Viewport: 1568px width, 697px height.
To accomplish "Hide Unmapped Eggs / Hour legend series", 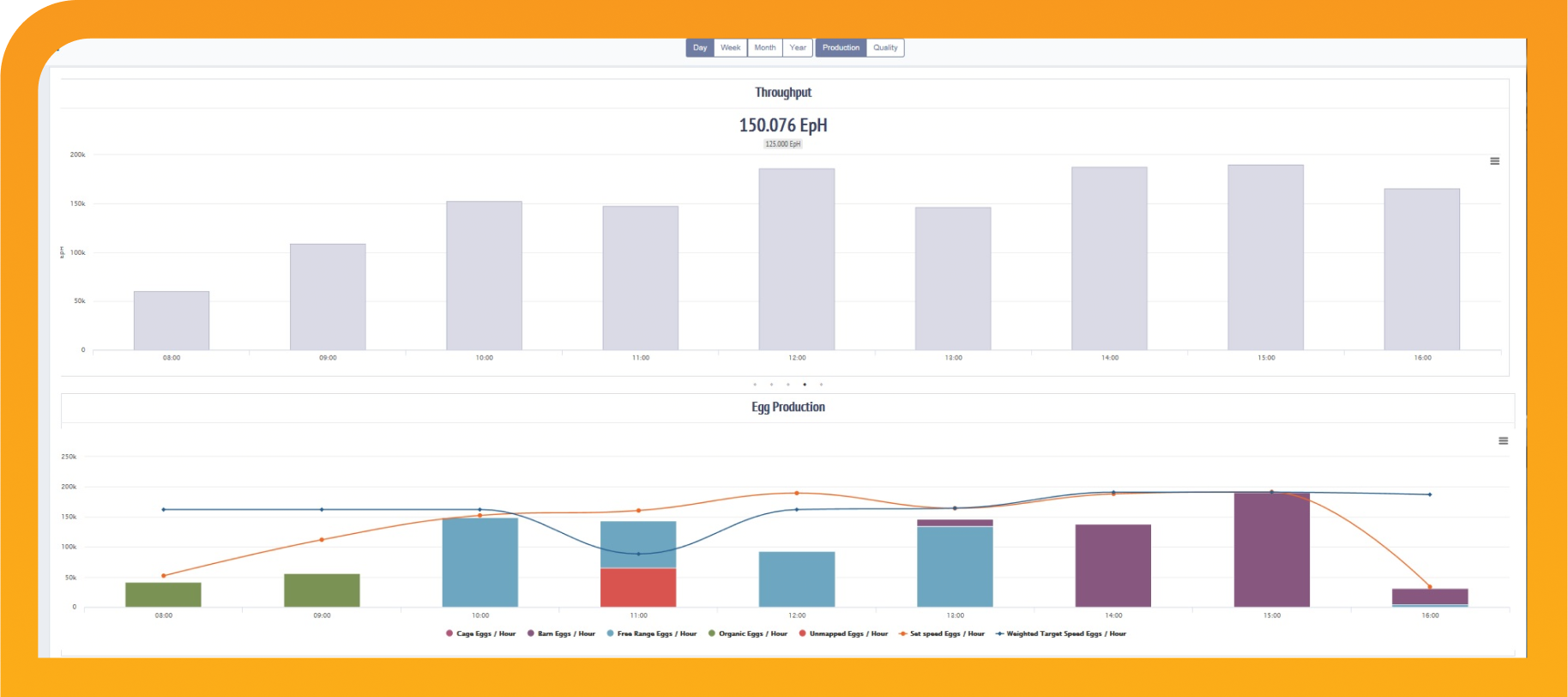I will [x=843, y=634].
